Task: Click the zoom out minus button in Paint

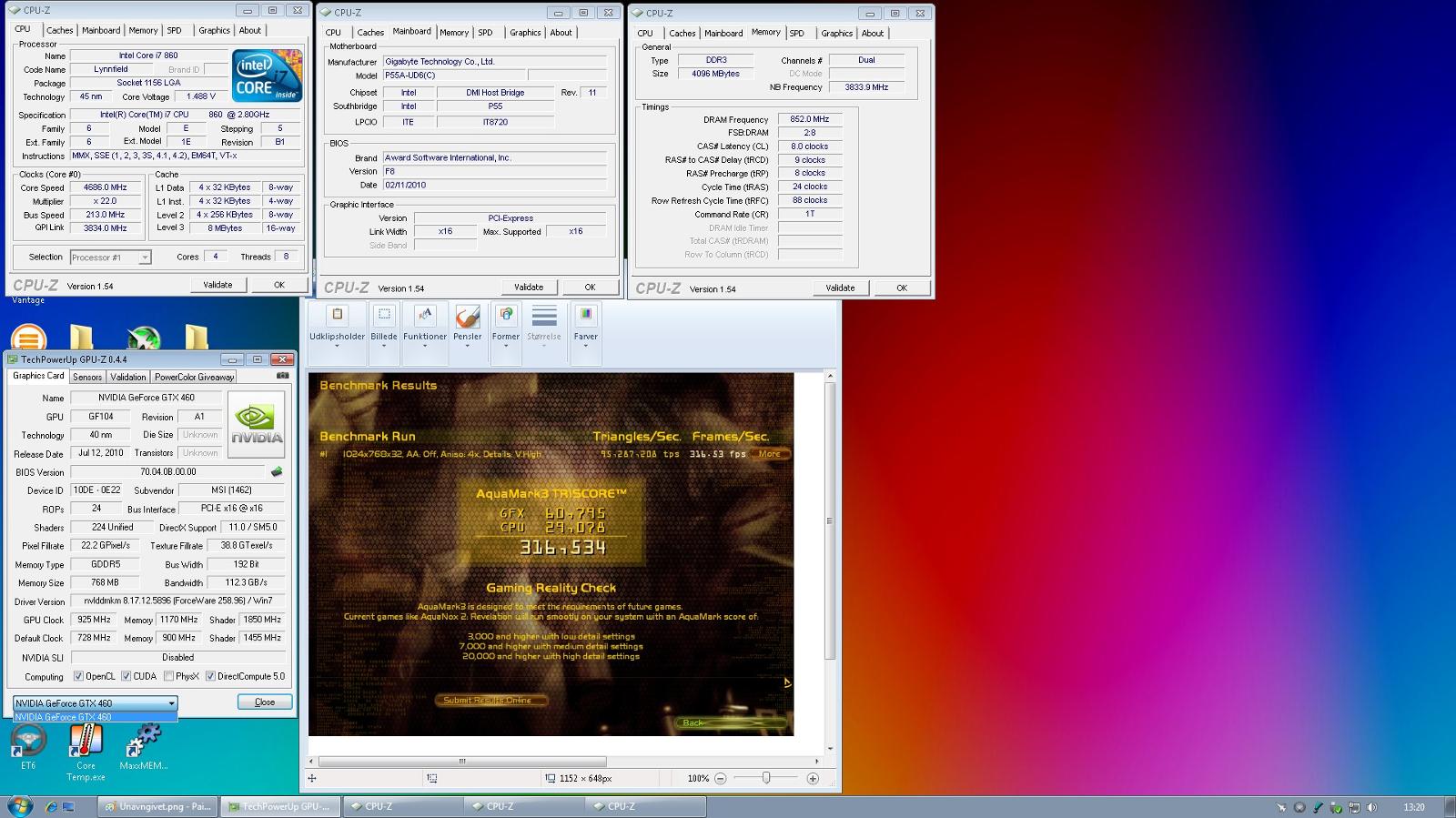Action: 721,779
